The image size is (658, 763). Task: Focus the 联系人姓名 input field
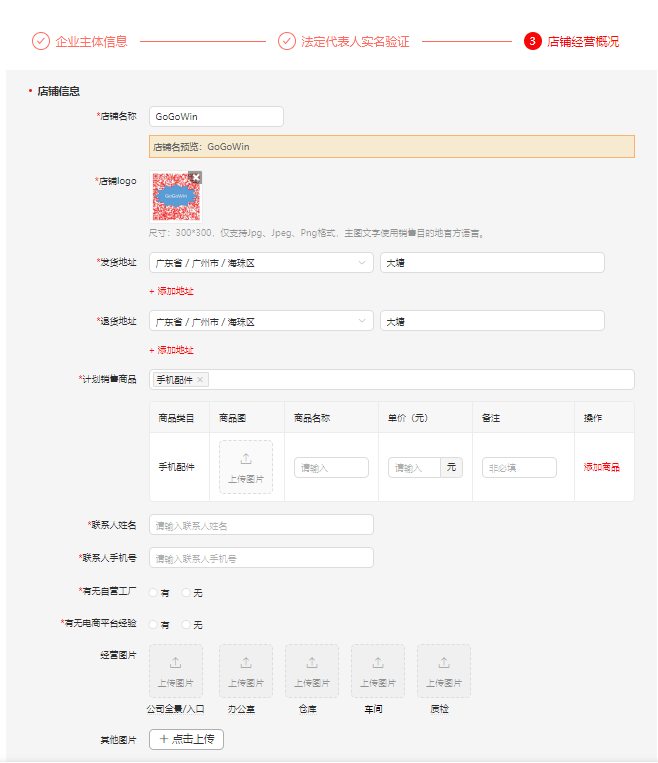261,525
